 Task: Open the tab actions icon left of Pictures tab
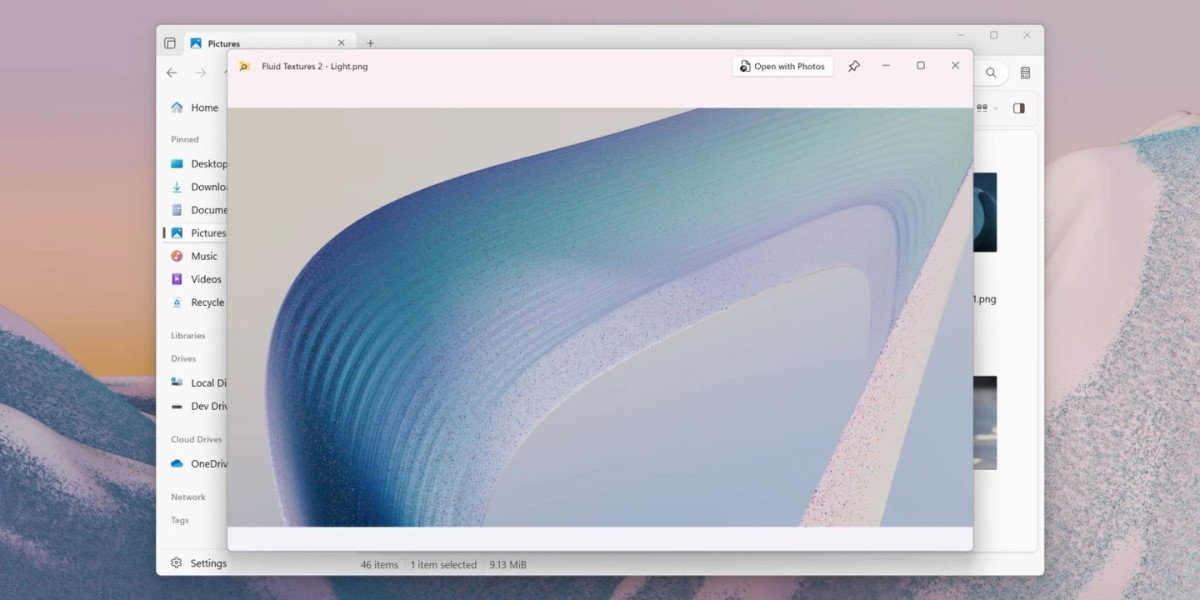pos(170,43)
